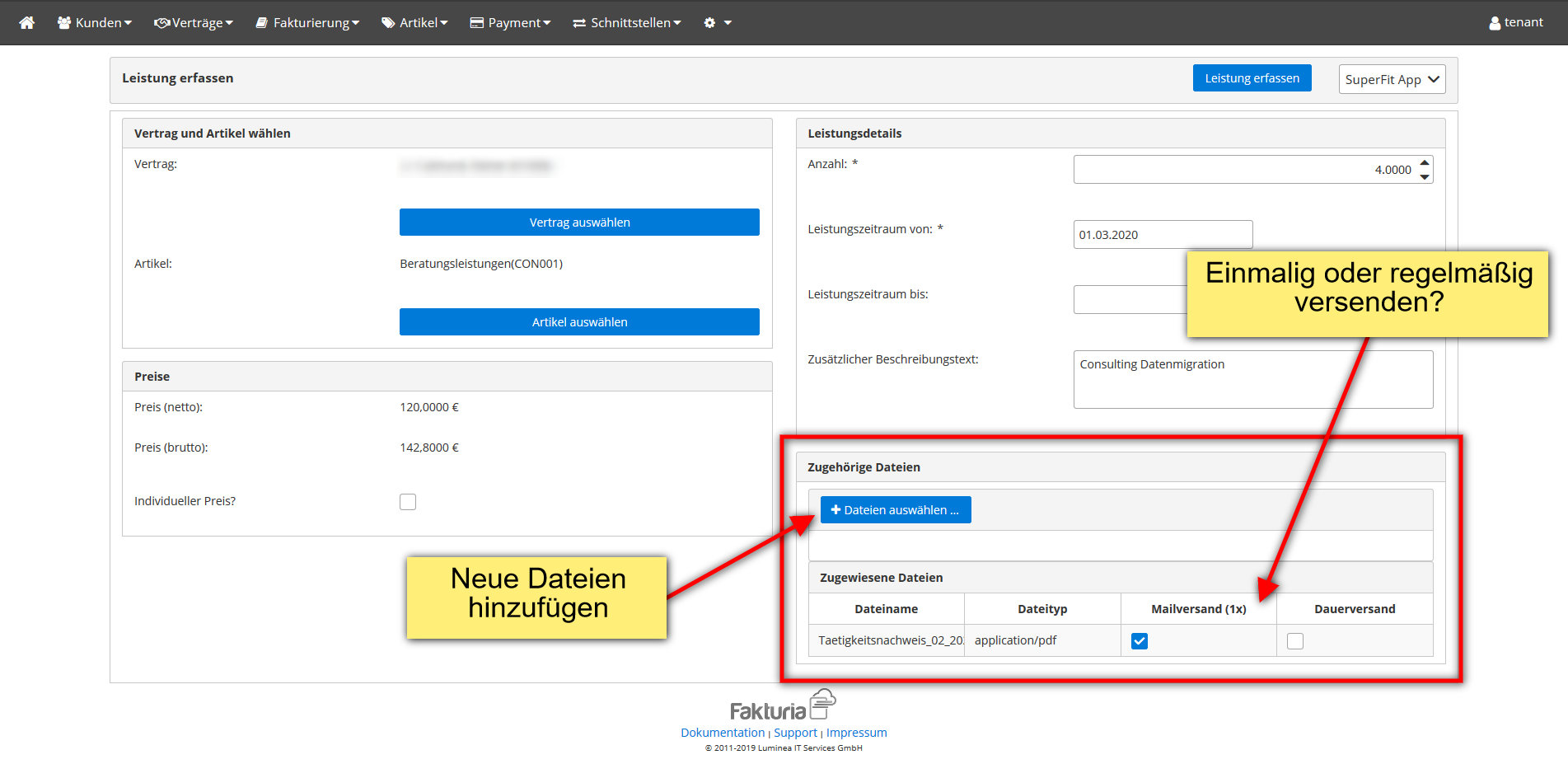Screen dimensions: 1568x778
Task: Click the tenant username label
Action: (1524, 22)
